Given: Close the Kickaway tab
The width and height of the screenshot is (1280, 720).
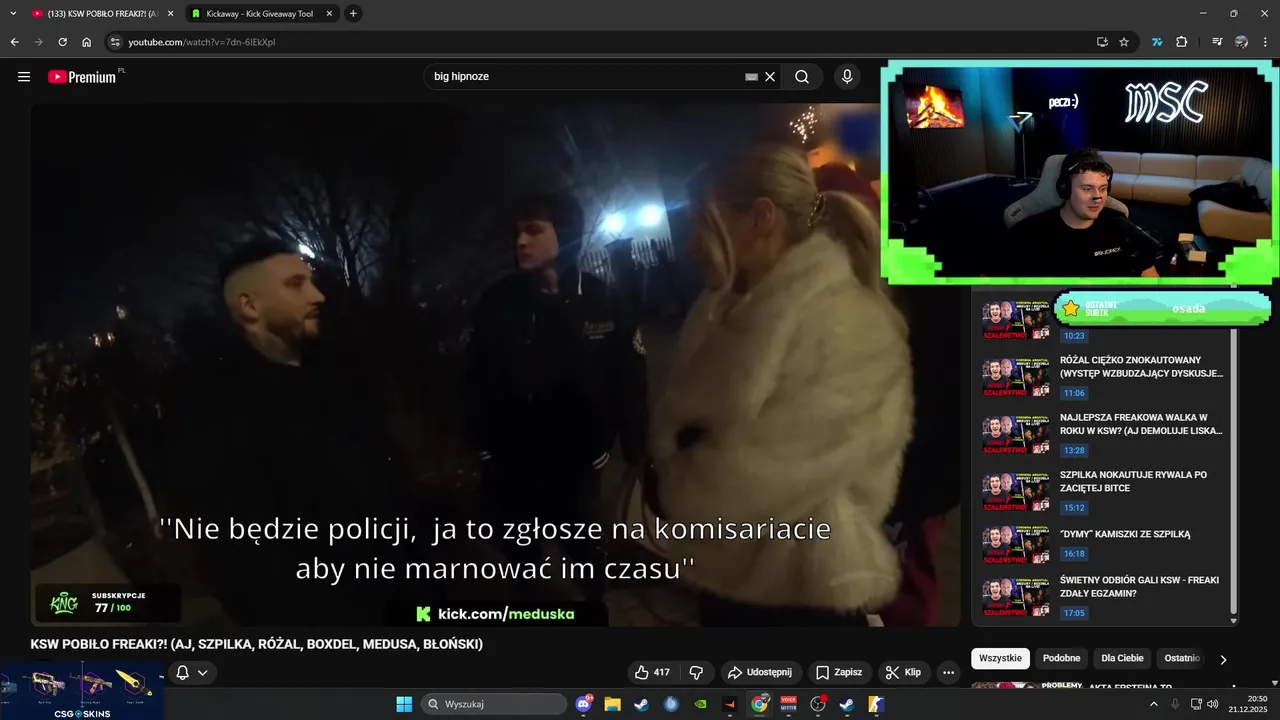Looking at the screenshot, I should click(x=329, y=14).
